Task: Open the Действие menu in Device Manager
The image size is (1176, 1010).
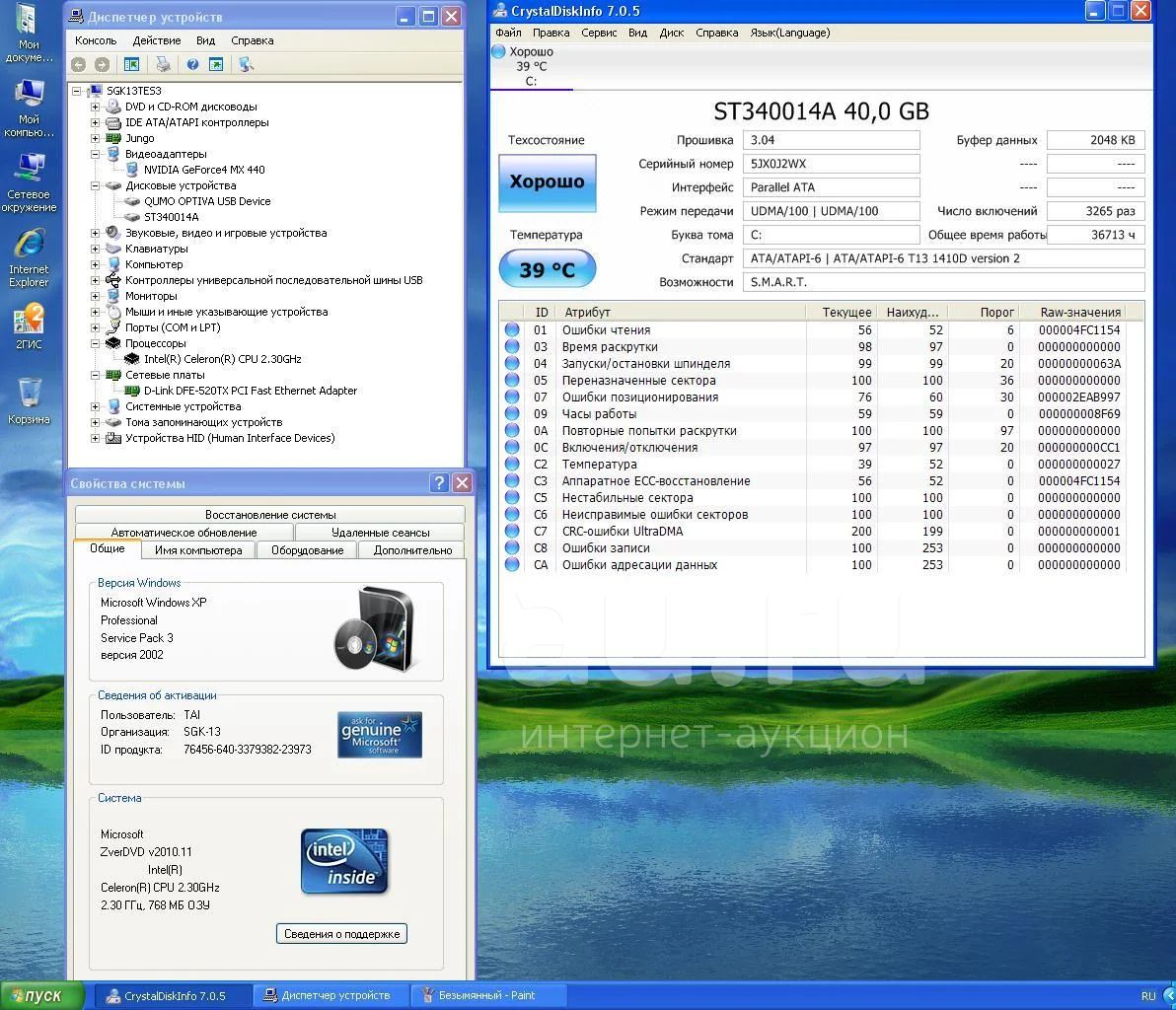Action: coord(157,40)
